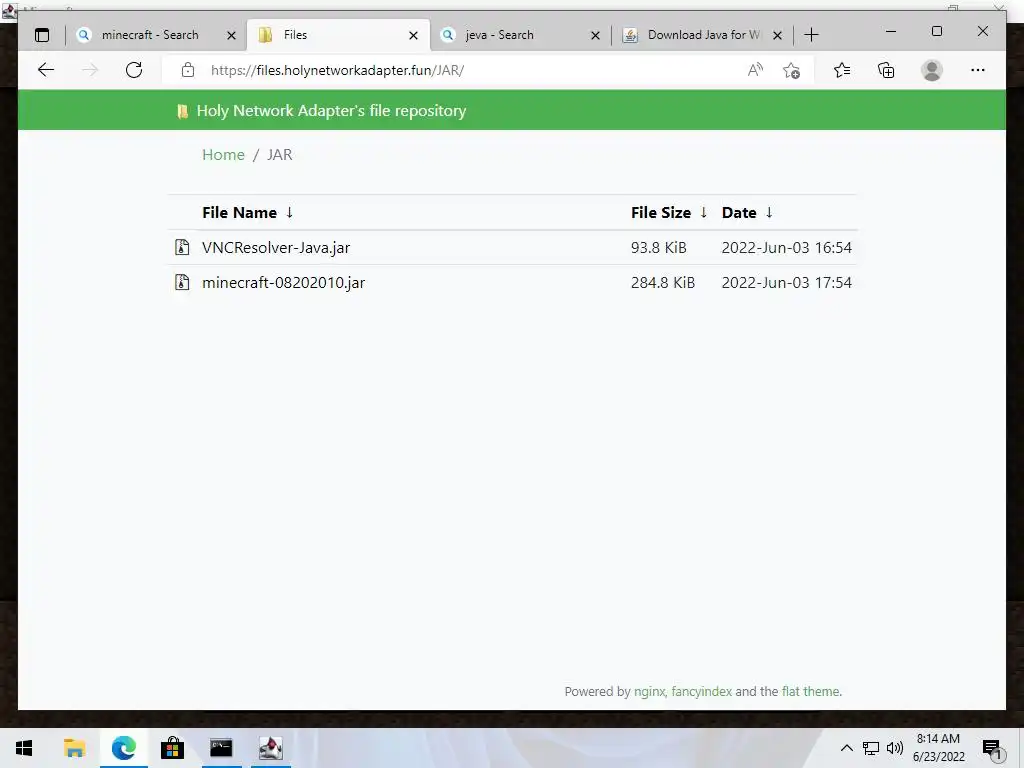
Task: Close the jeva - Search tab
Action: pos(595,35)
